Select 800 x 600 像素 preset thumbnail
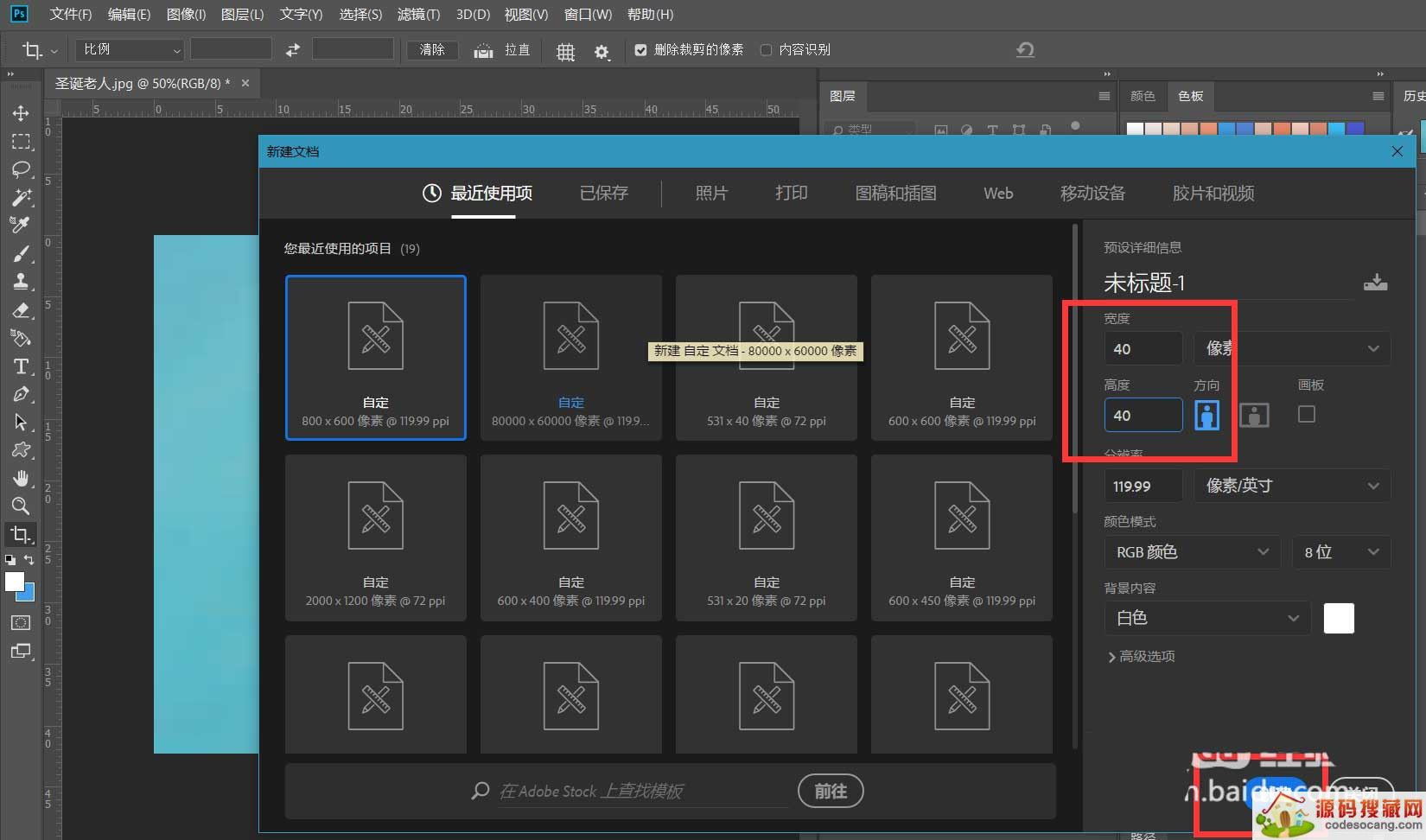This screenshot has width=1426, height=840. 376,358
